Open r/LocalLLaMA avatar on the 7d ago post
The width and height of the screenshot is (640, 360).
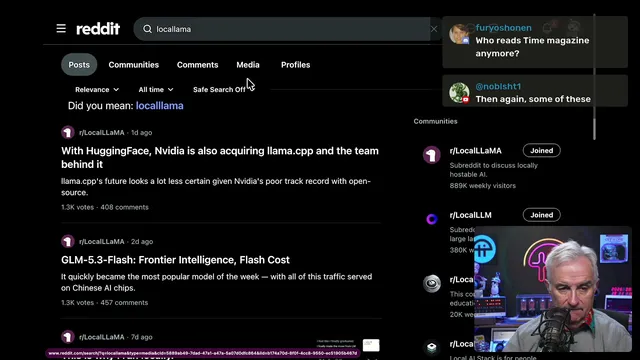[x=68, y=337]
